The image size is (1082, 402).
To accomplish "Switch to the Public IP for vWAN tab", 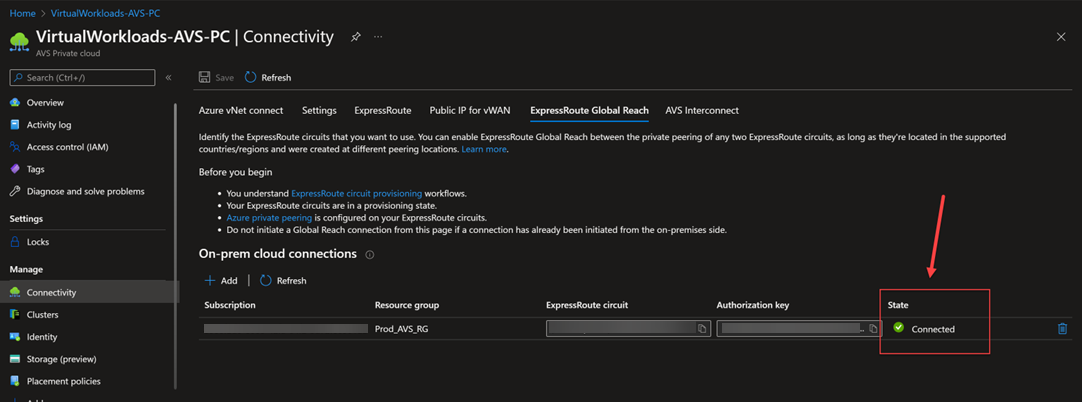I will 471,110.
